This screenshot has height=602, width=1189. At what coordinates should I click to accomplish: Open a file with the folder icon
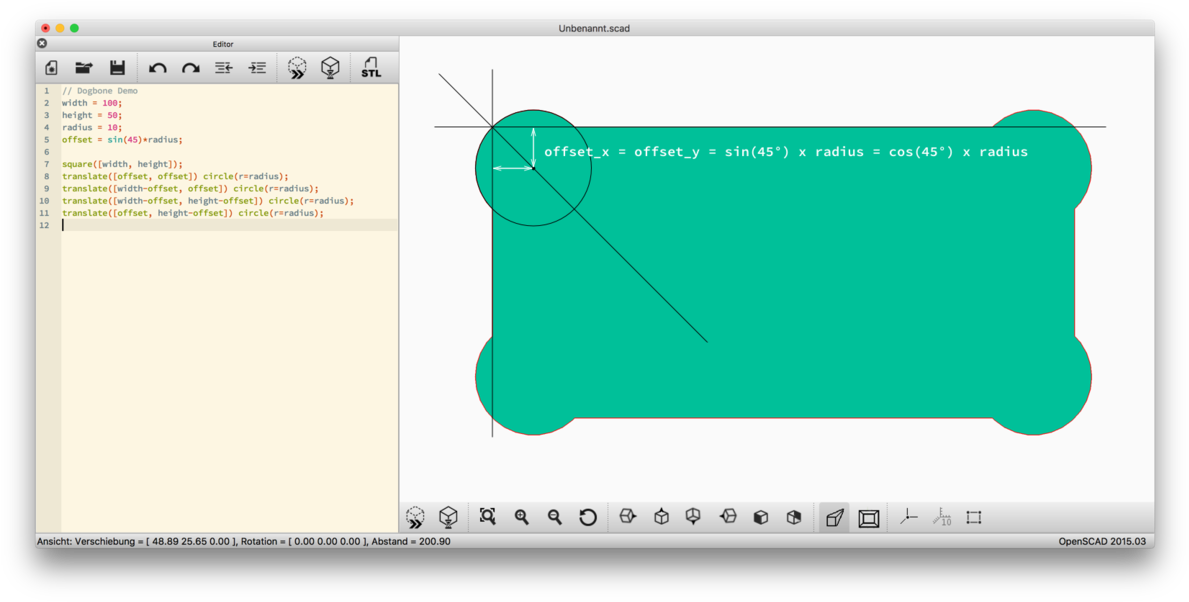pos(84,68)
